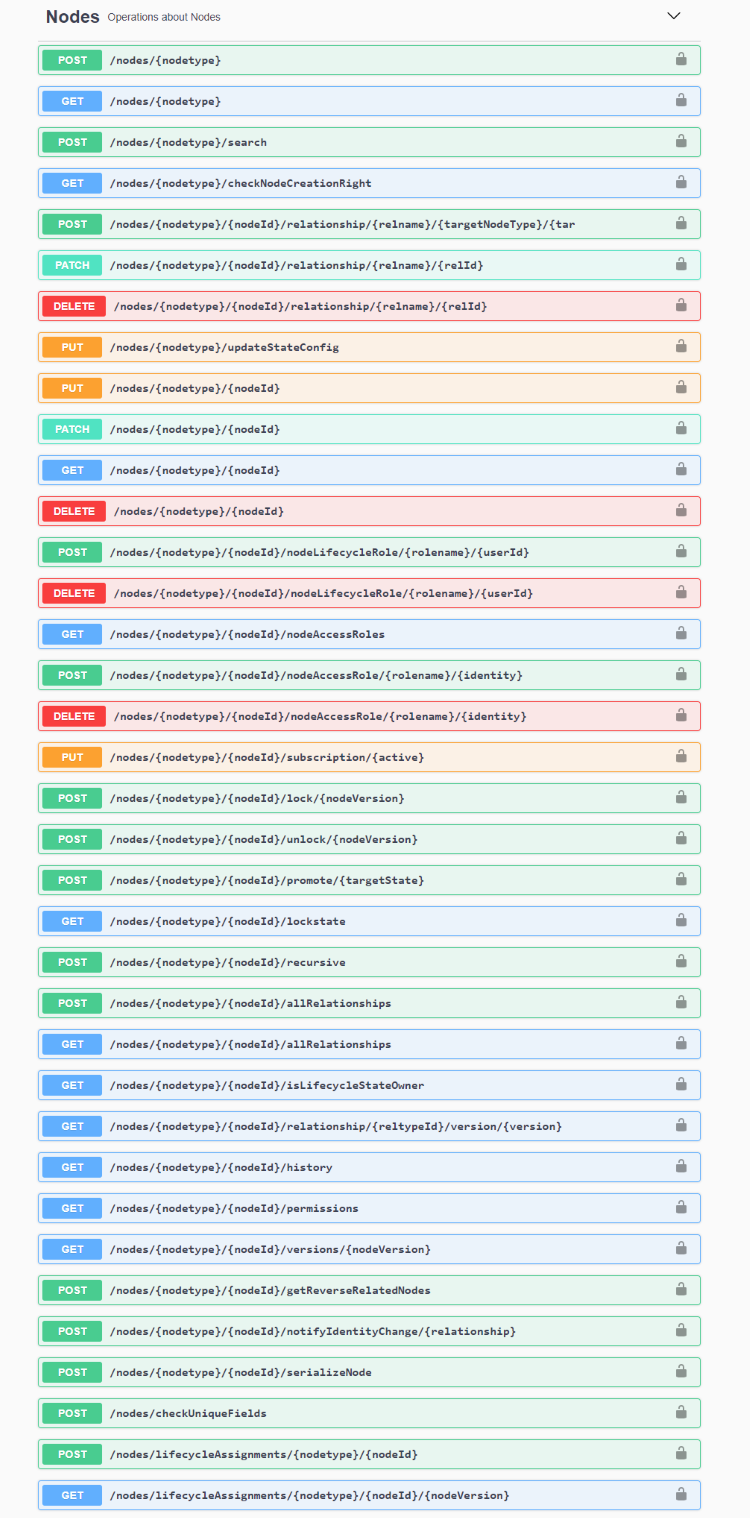This screenshot has width=750, height=1518.
Task: Click the DELETE badge for /nodes/{nodetype}/{nodeId}
Action: (x=74, y=511)
